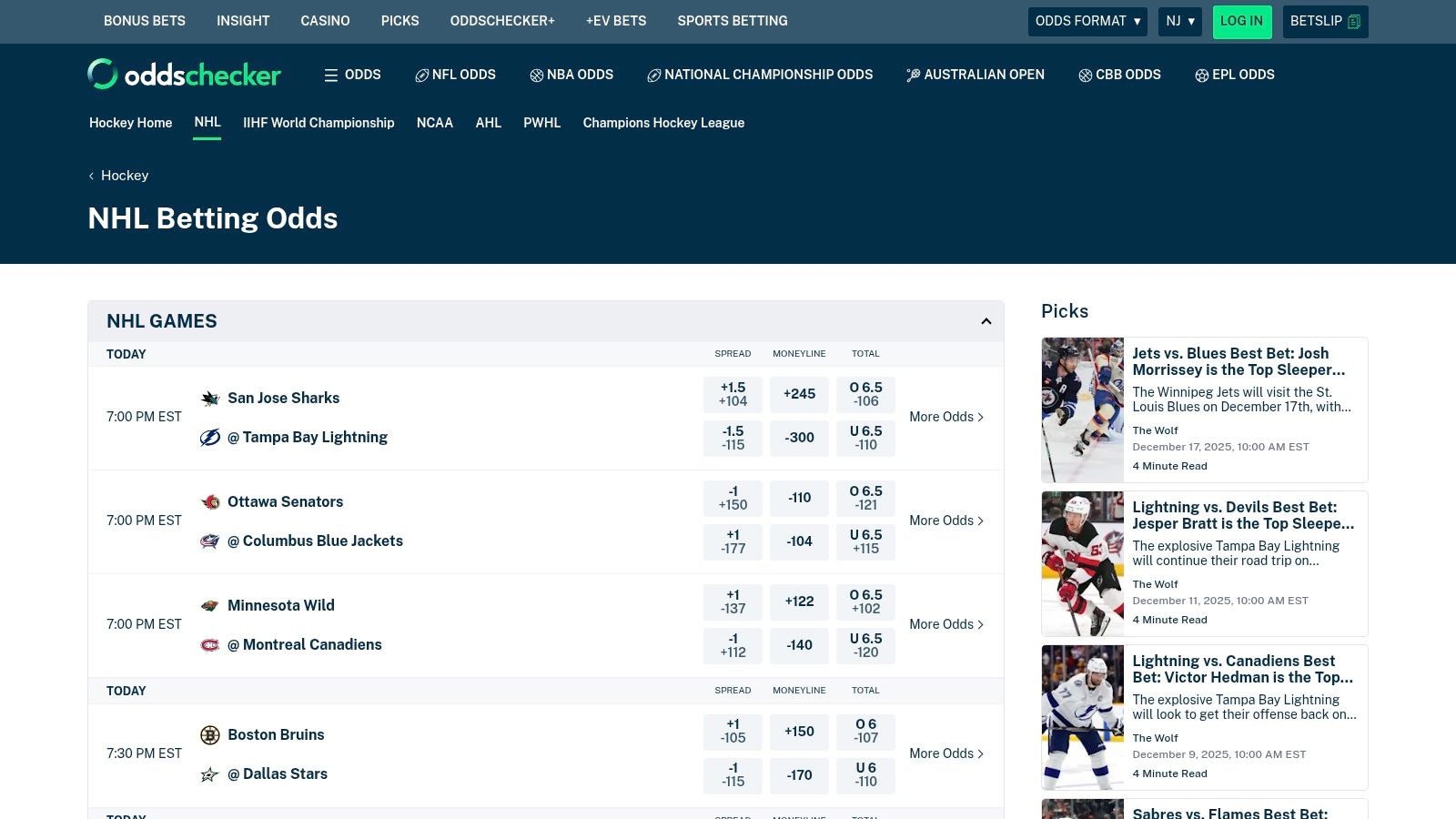
Task: Open the ODDS FORMAT dropdown
Action: click(1087, 21)
